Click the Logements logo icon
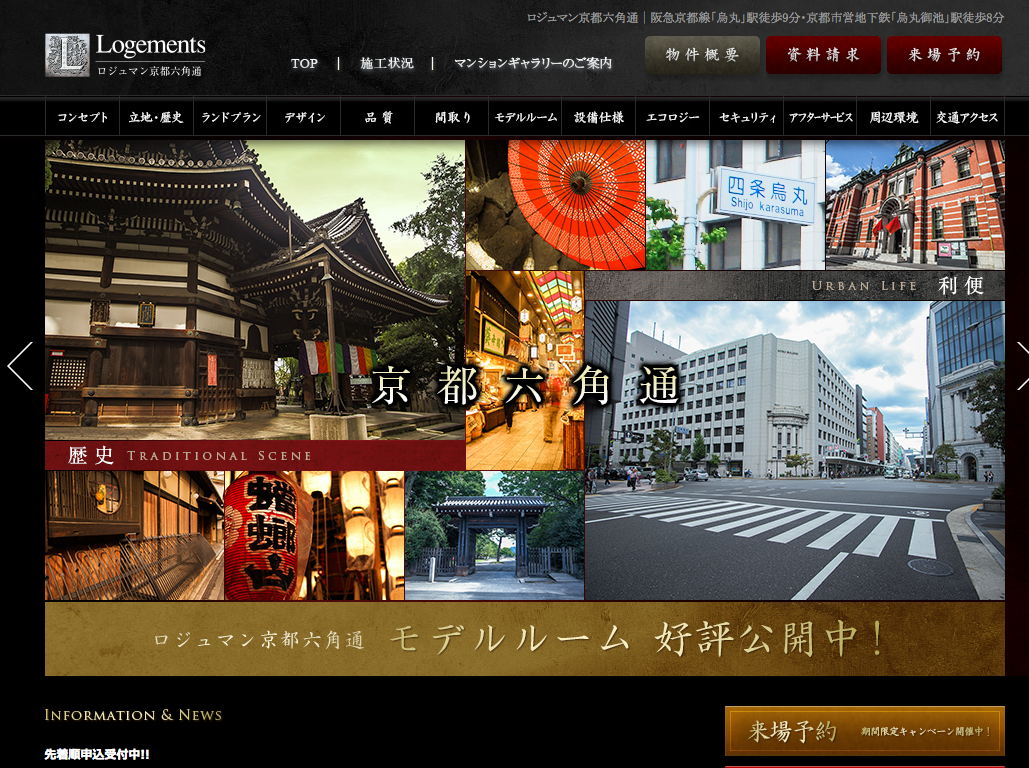 pos(67,55)
